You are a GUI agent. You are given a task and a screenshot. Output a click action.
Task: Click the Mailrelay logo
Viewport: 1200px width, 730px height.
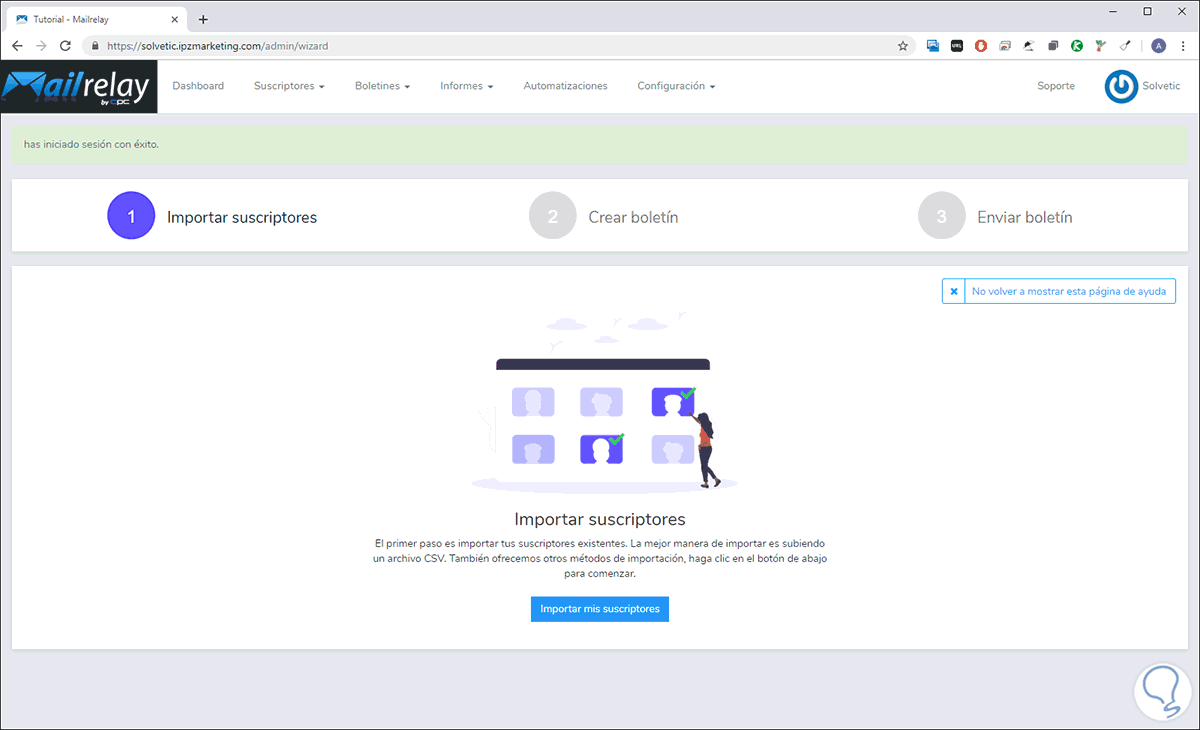pos(78,86)
